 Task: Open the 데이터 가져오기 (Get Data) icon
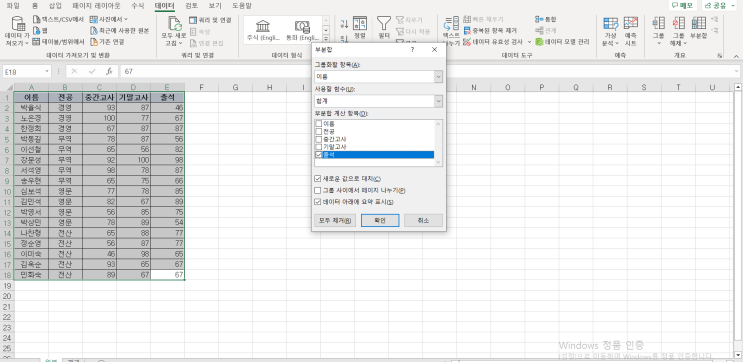(x=18, y=24)
